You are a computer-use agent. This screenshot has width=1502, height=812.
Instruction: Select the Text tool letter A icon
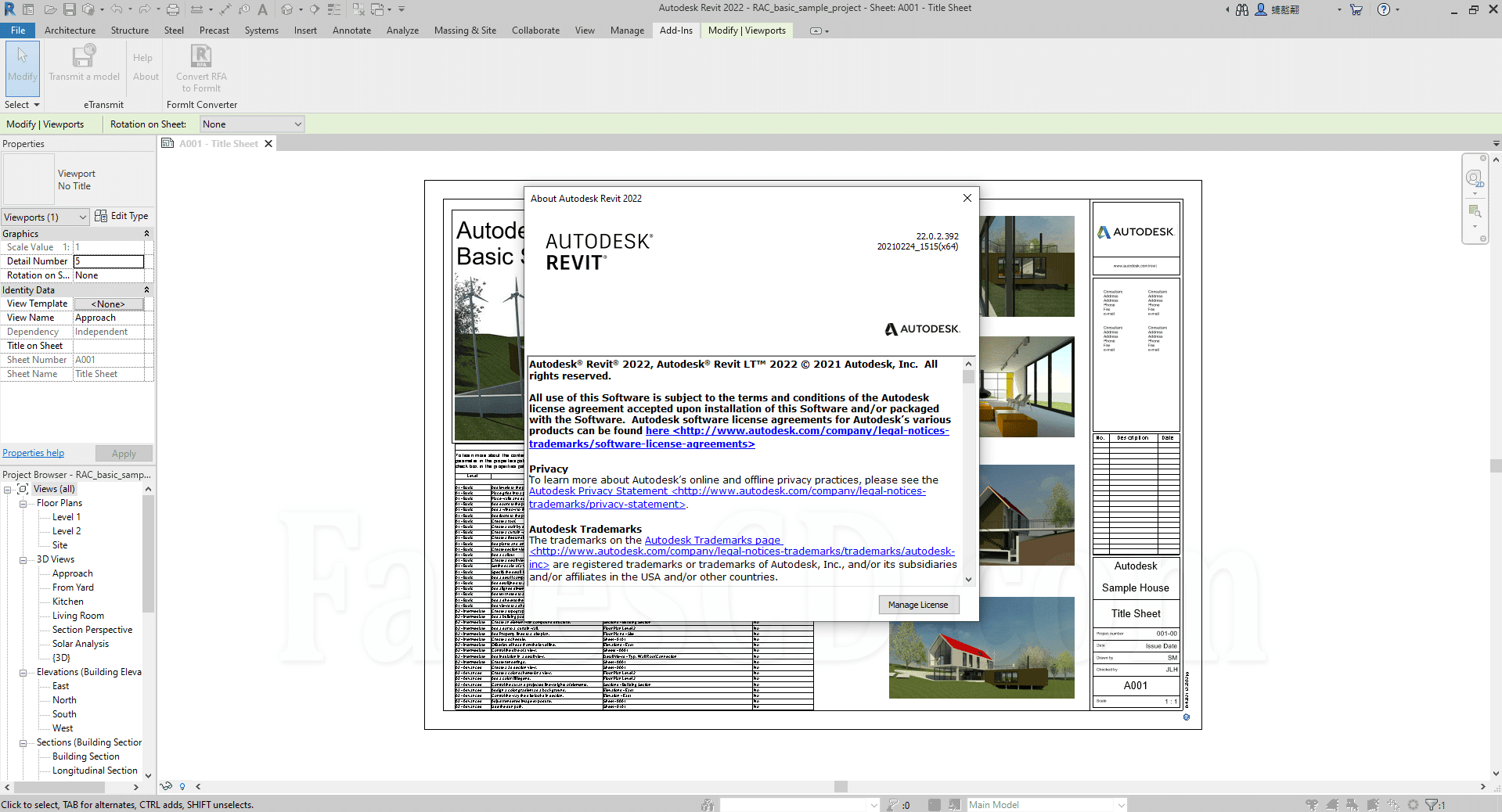[x=262, y=9]
